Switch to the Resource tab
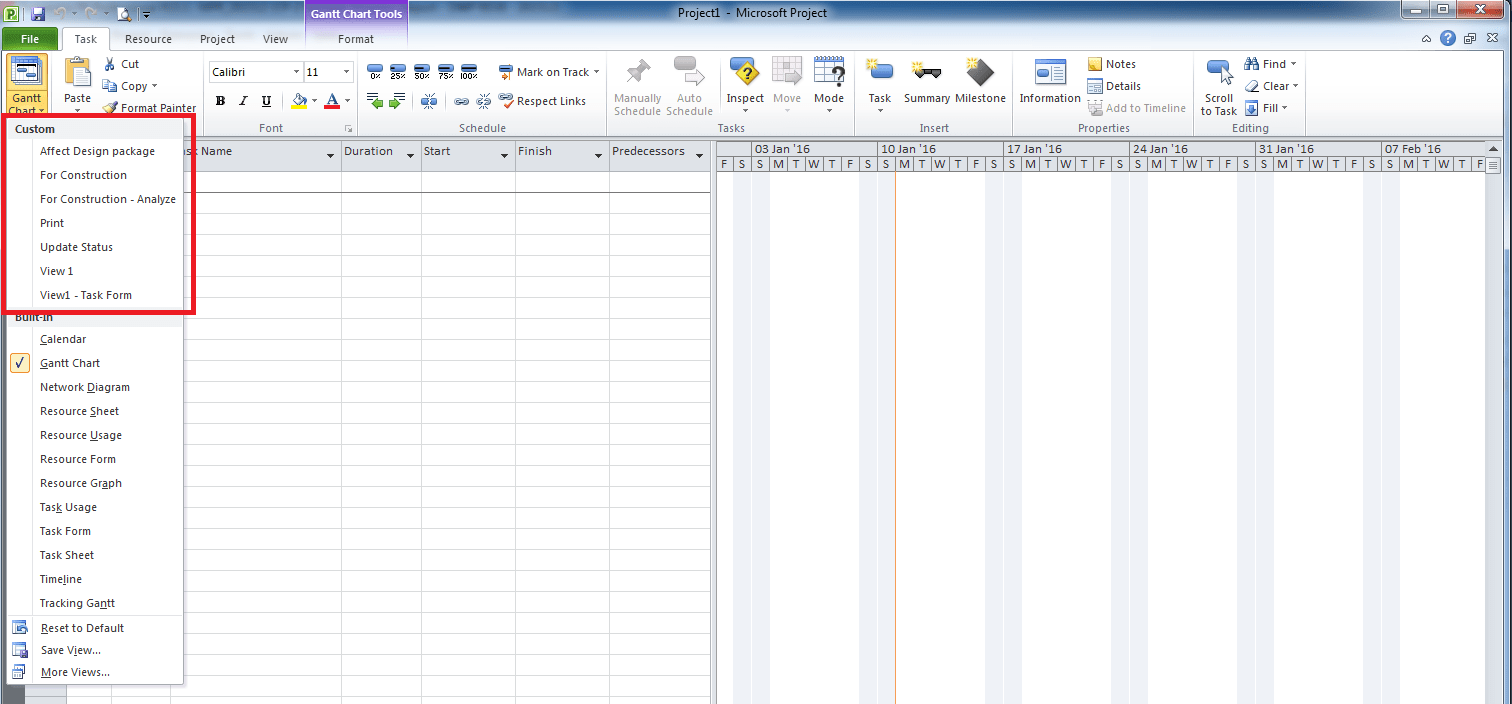This screenshot has width=1512, height=704. pos(148,39)
